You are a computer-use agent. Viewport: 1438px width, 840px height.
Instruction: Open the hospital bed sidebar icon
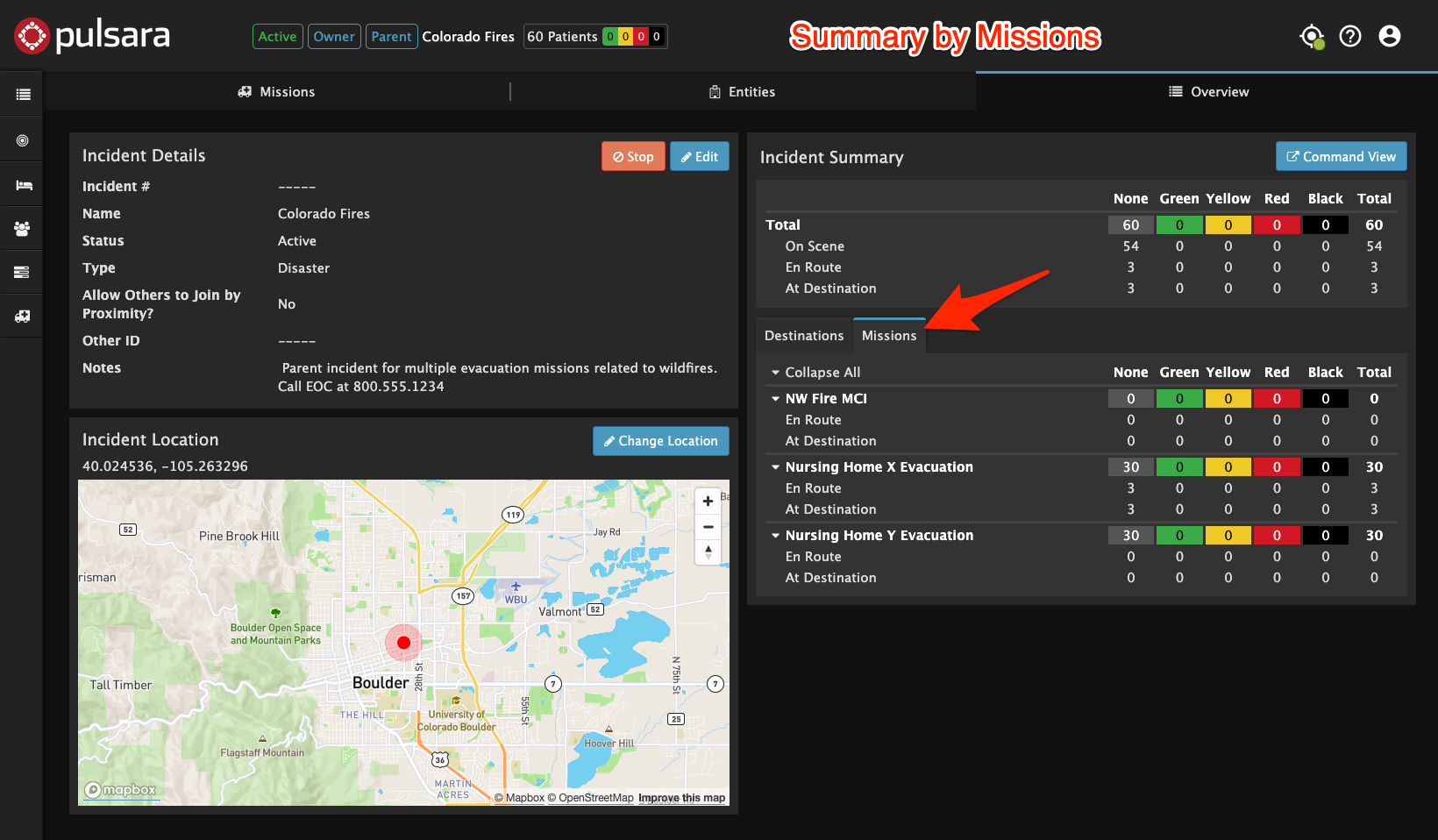point(21,184)
